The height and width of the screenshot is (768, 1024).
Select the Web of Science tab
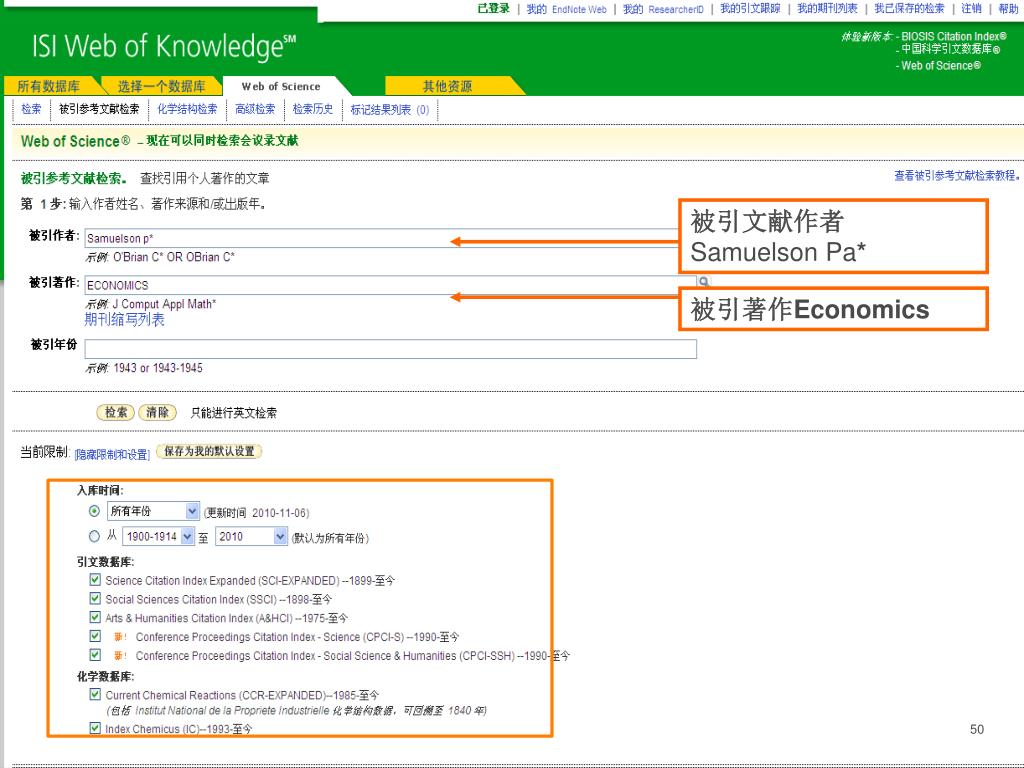pyautogui.click(x=281, y=86)
